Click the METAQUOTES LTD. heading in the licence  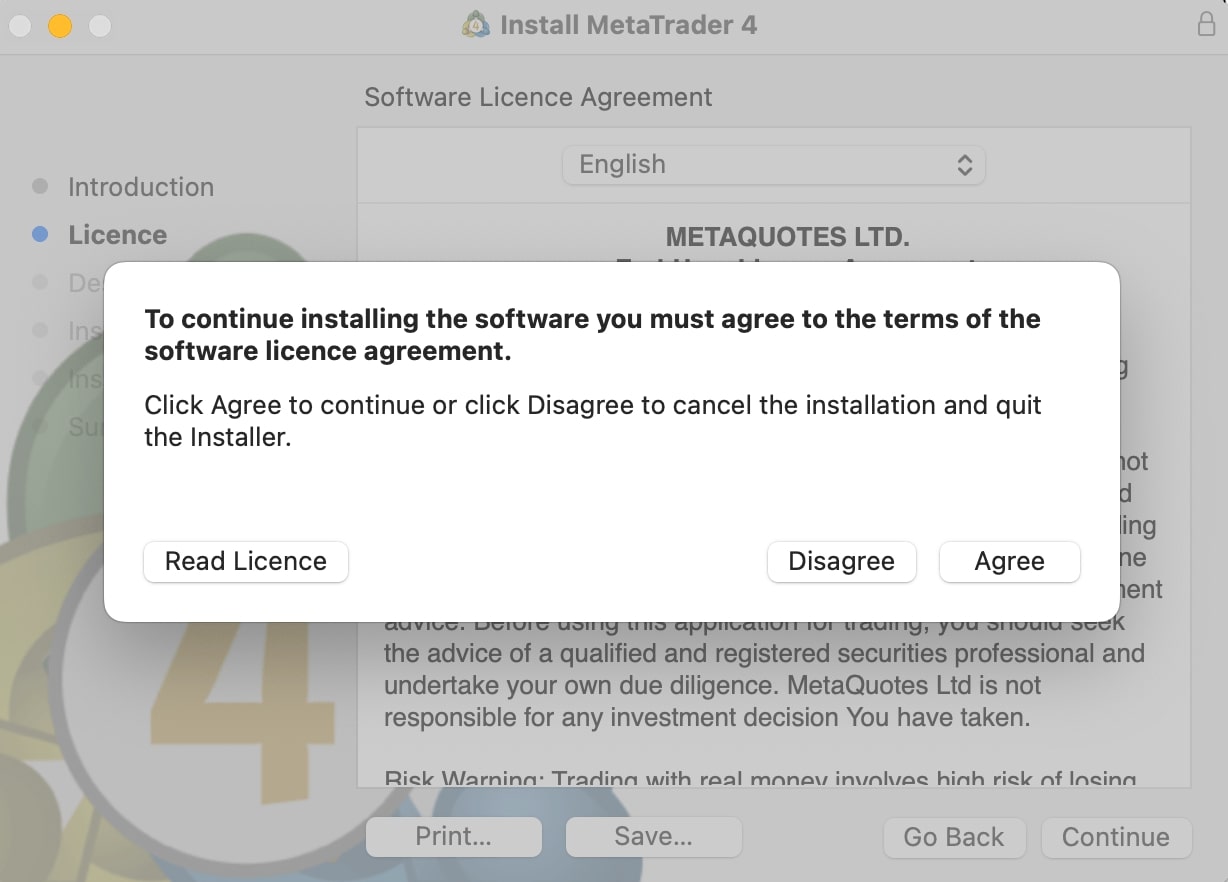tap(787, 237)
